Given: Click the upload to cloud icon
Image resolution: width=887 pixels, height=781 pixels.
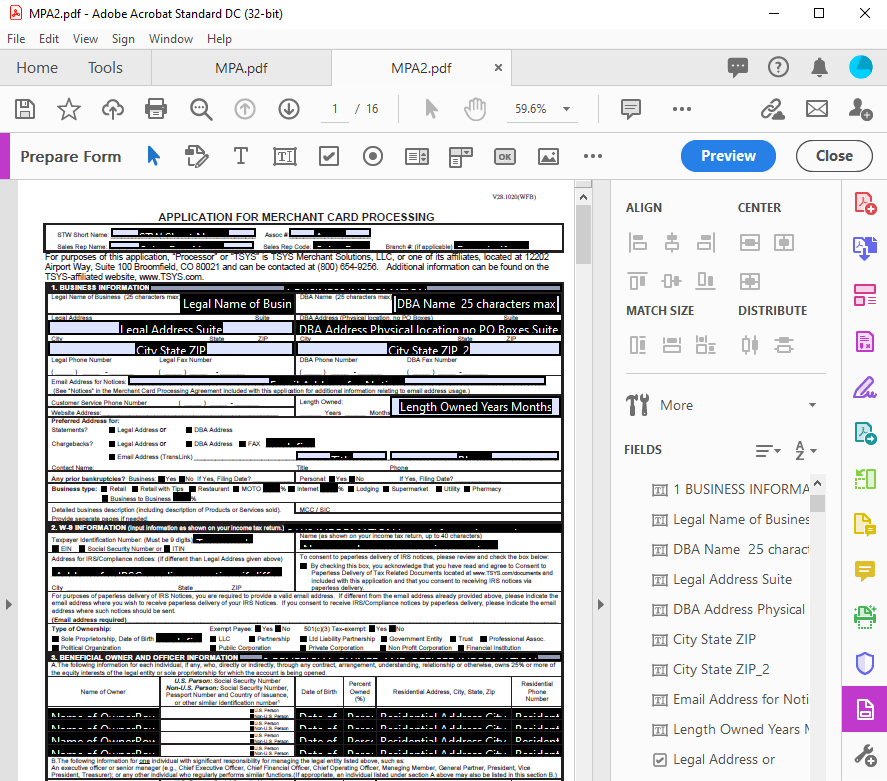Looking at the screenshot, I should (x=113, y=109).
